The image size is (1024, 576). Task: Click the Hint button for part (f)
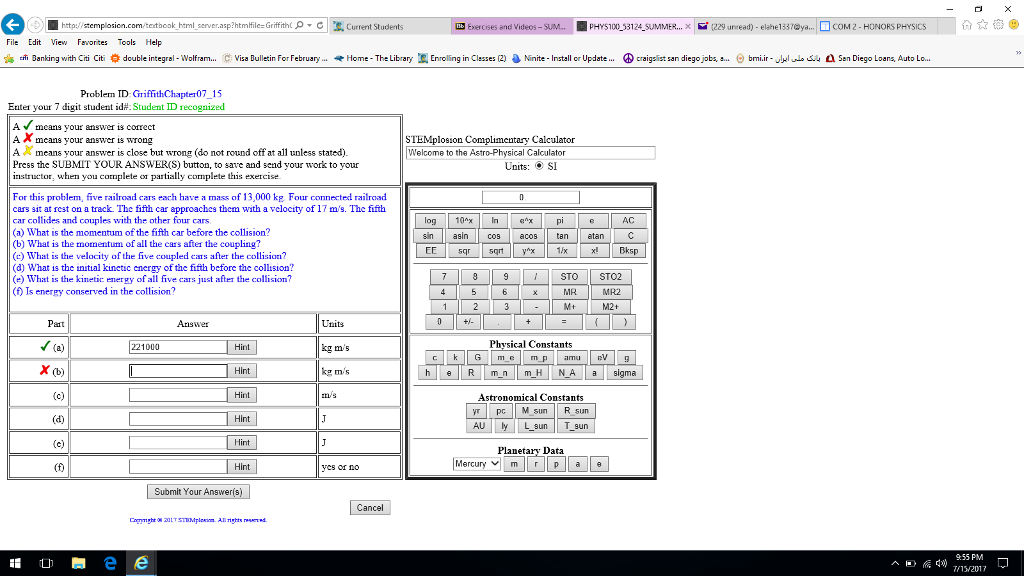pos(242,467)
